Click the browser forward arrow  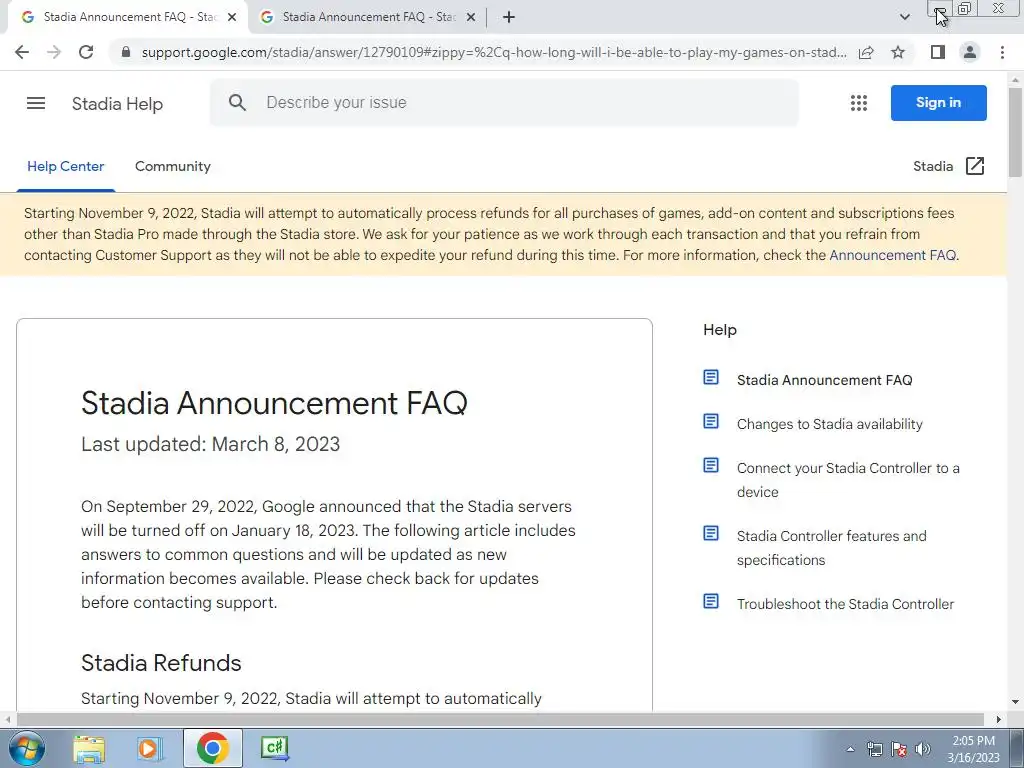(x=54, y=52)
